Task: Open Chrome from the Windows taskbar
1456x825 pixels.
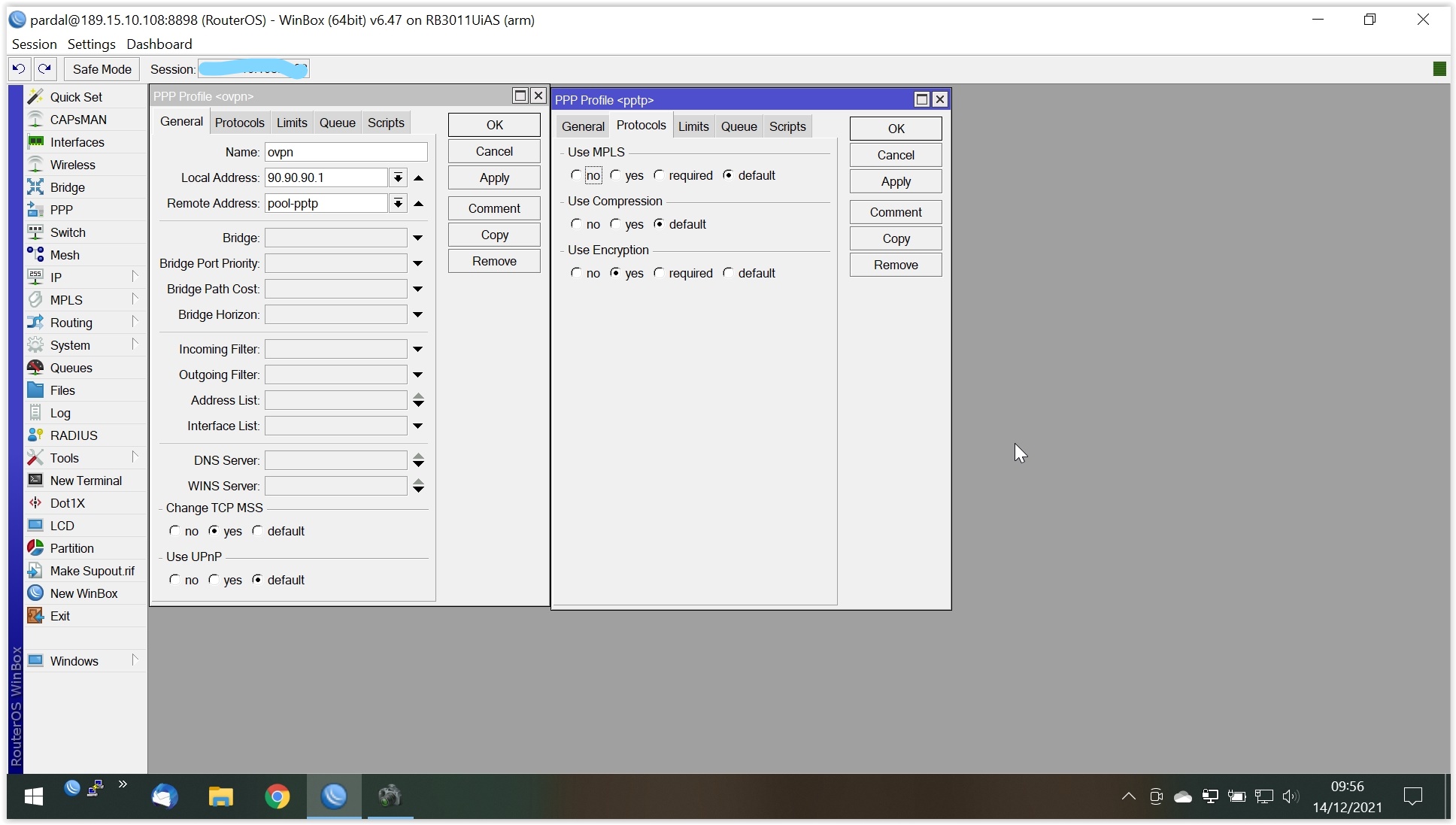Action: (x=277, y=796)
